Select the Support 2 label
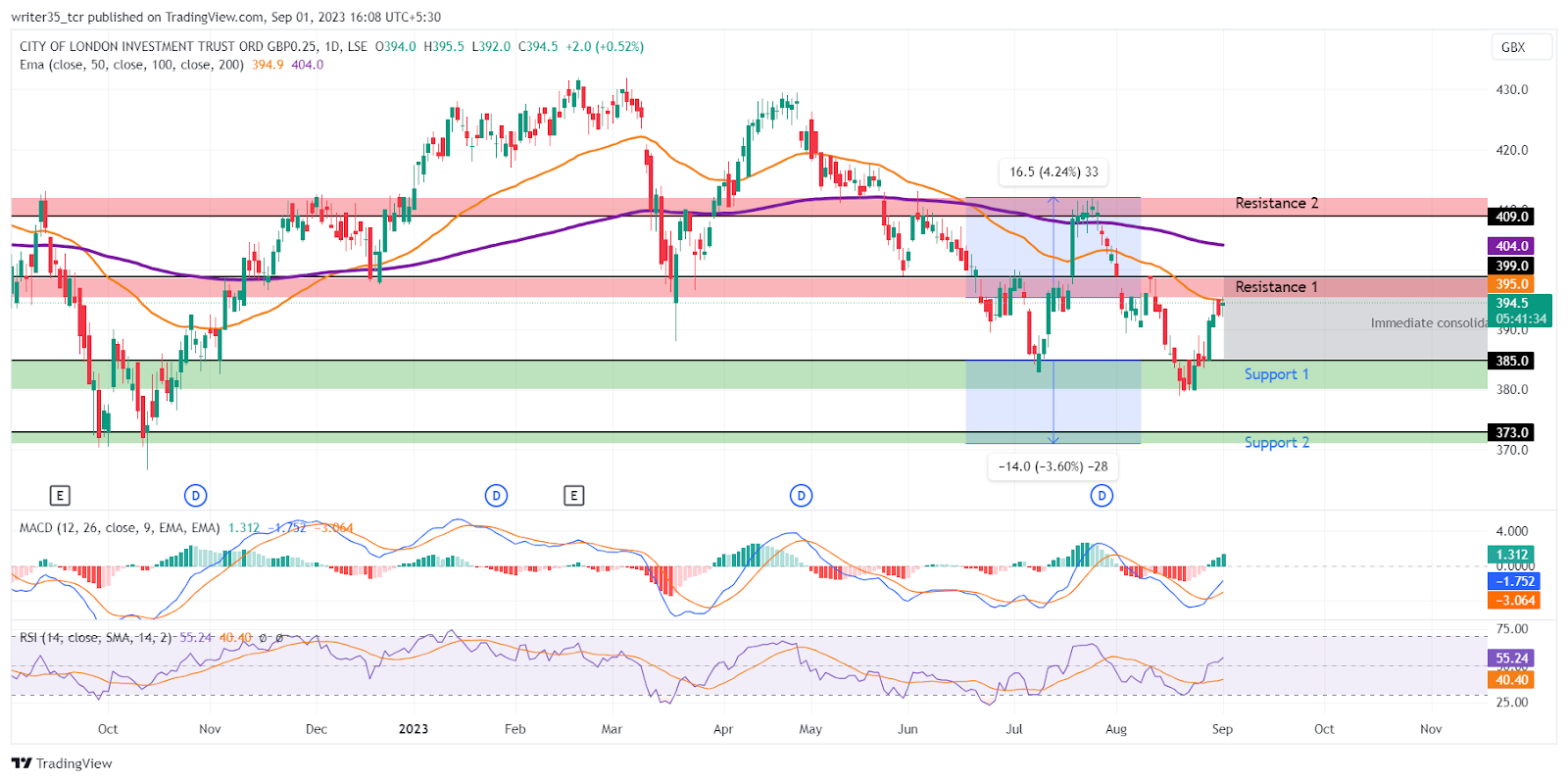The height and width of the screenshot is (782, 1568). pos(1276,443)
